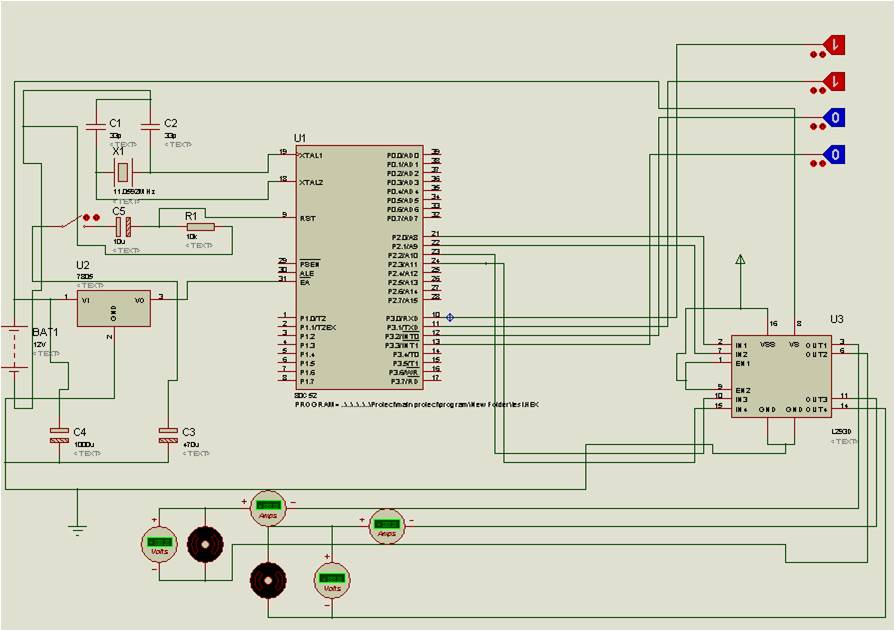Click the P2.0/A8 pin label

point(405,238)
